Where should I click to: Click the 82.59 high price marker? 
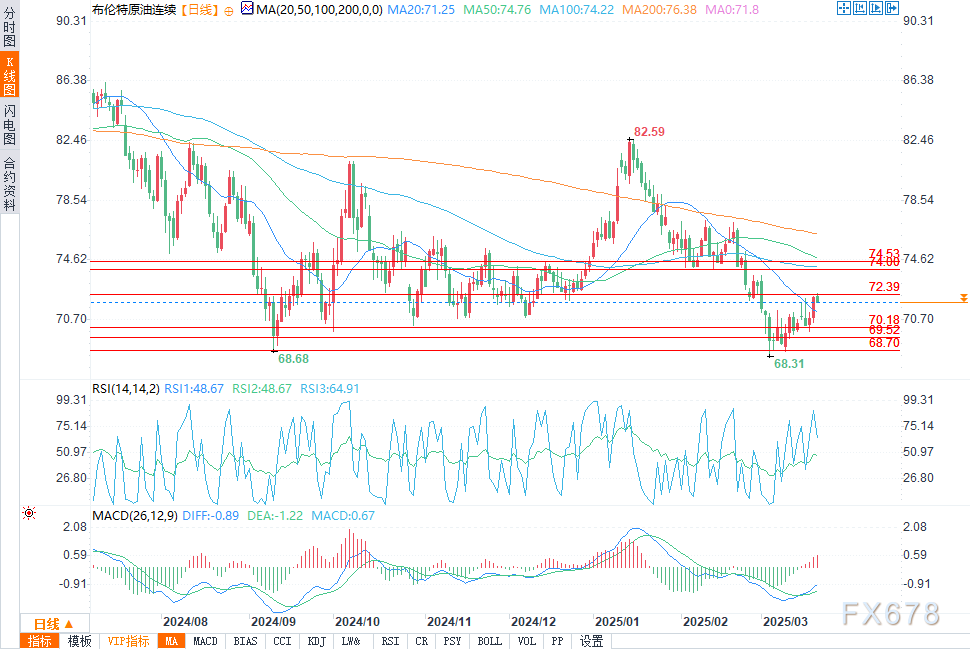649,131
